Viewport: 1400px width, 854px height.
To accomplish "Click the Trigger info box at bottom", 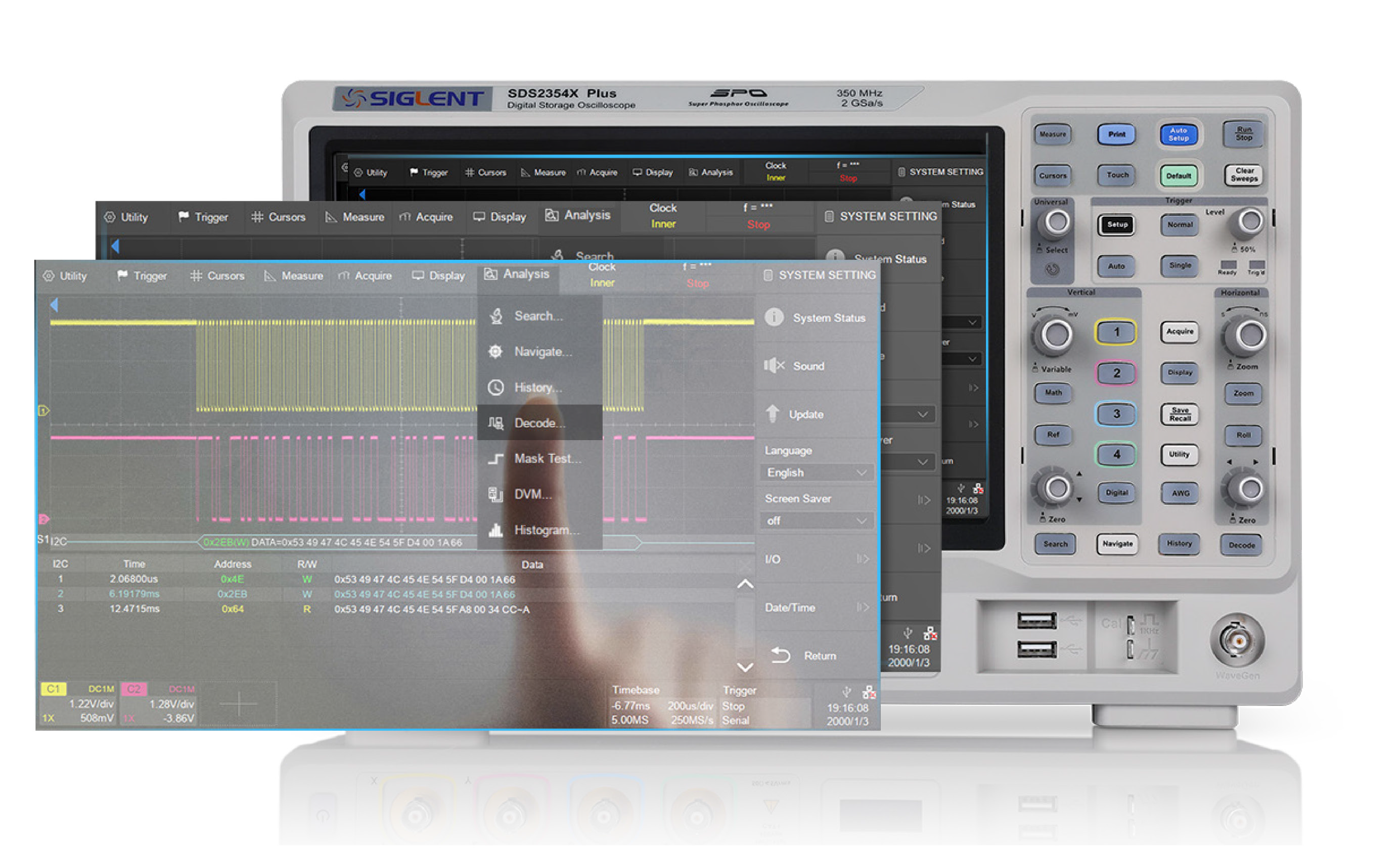I will tap(765, 705).
